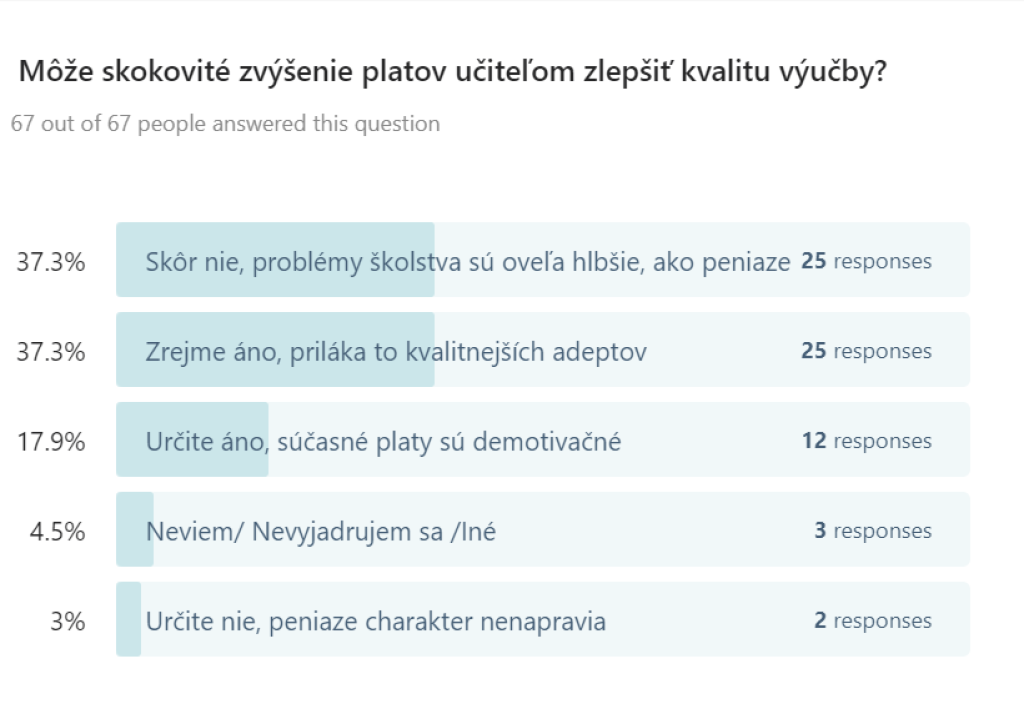Click the 3% percentage label
The width and height of the screenshot is (1024, 709).
[x=68, y=622]
